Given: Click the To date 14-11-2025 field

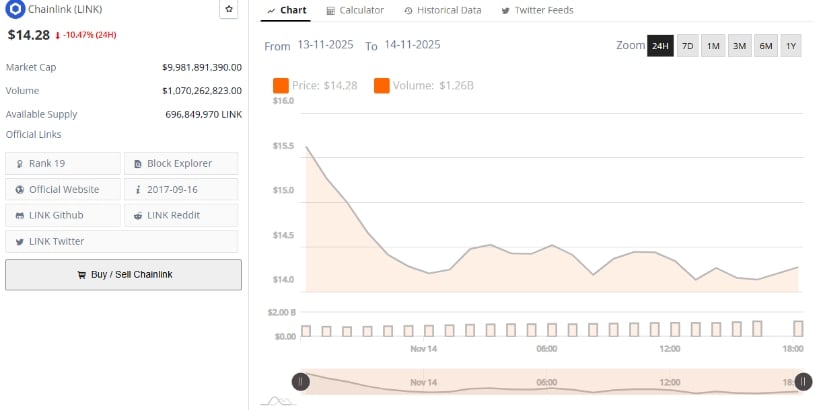Looking at the screenshot, I should [x=412, y=46].
